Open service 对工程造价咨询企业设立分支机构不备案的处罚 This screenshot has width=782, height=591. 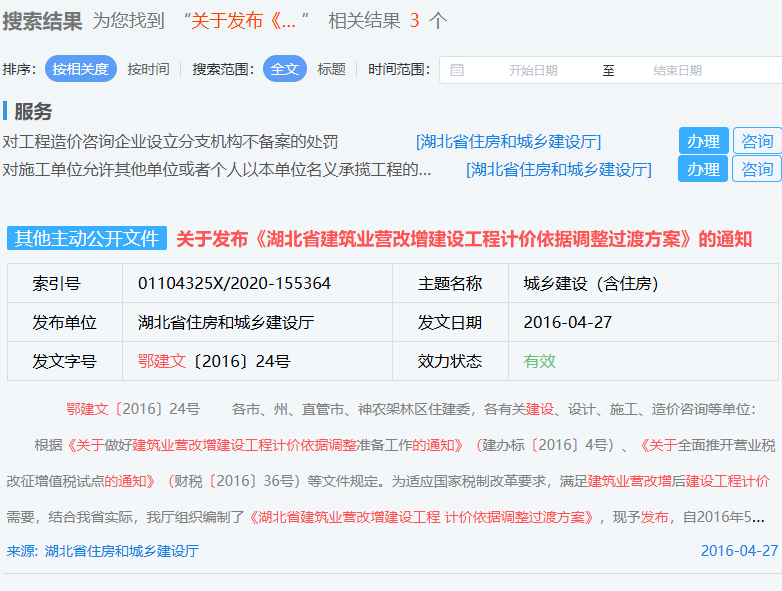point(171,141)
